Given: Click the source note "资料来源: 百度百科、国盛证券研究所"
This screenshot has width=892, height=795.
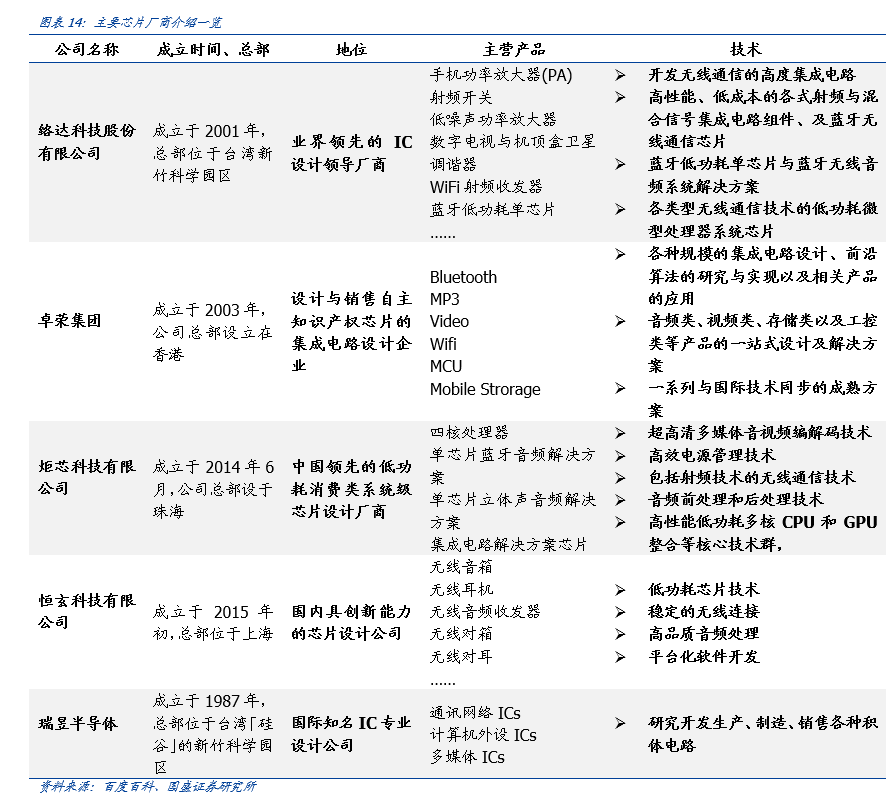Looking at the screenshot, I should [147, 786].
